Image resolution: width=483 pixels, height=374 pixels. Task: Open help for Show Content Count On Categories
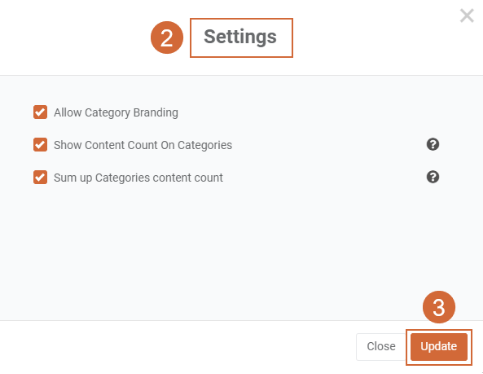tap(433, 144)
